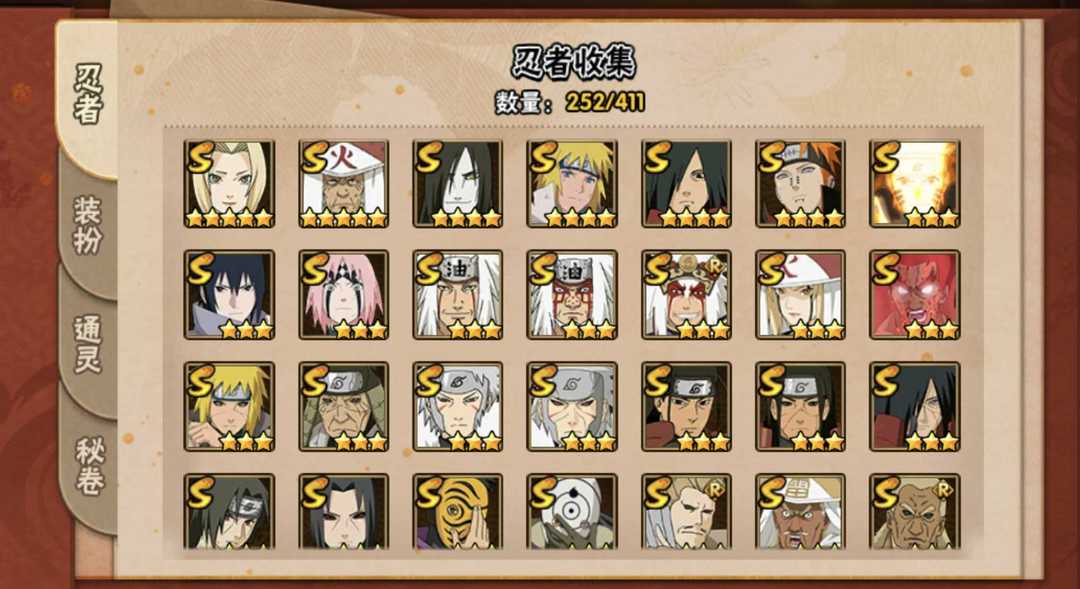
Task: Choose the orange spiral-masked Tobi card
Action: pyautogui.click(x=458, y=512)
